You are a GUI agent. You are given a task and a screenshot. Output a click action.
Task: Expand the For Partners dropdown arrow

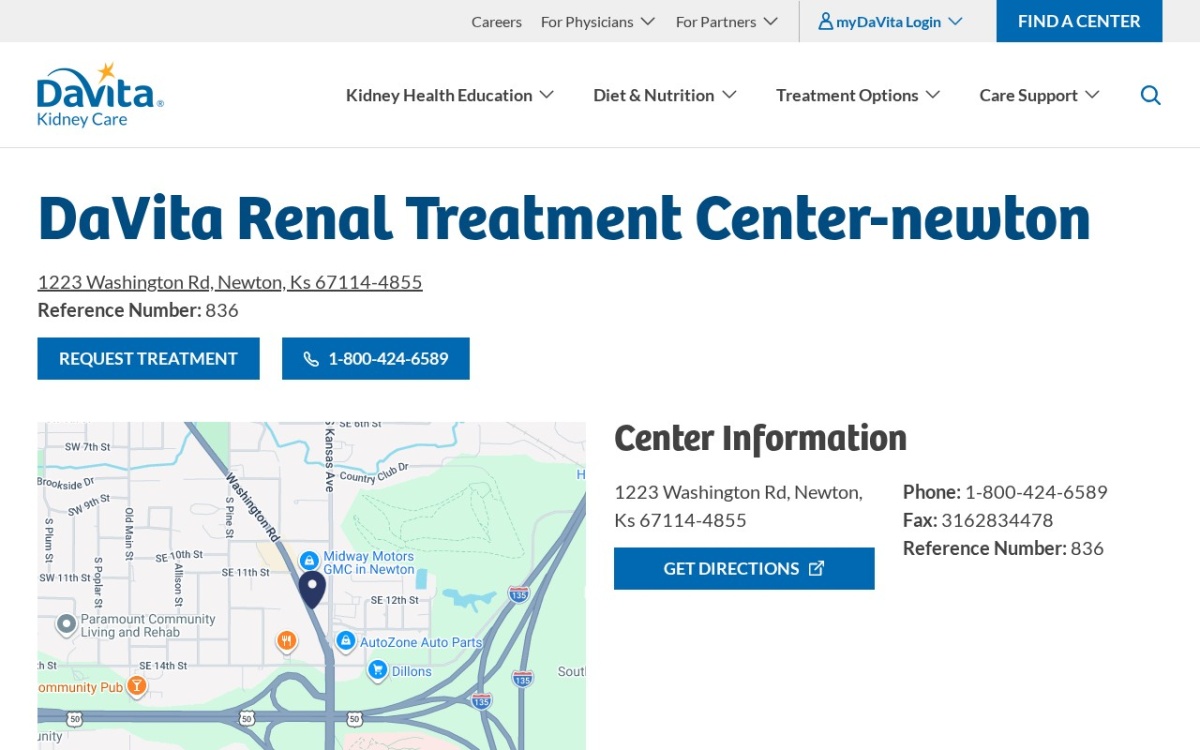point(770,21)
